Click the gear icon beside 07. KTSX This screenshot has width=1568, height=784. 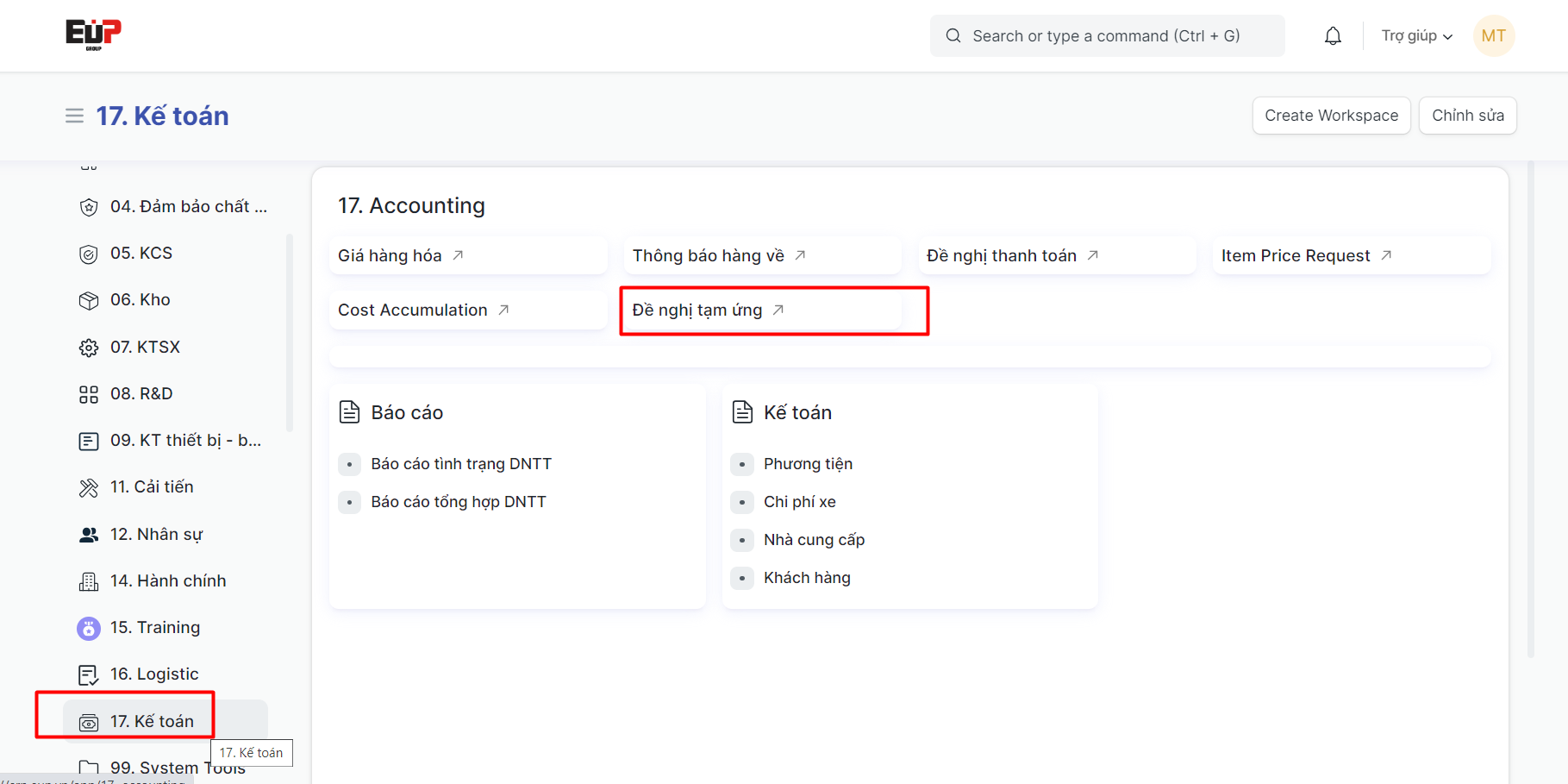(x=89, y=348)
